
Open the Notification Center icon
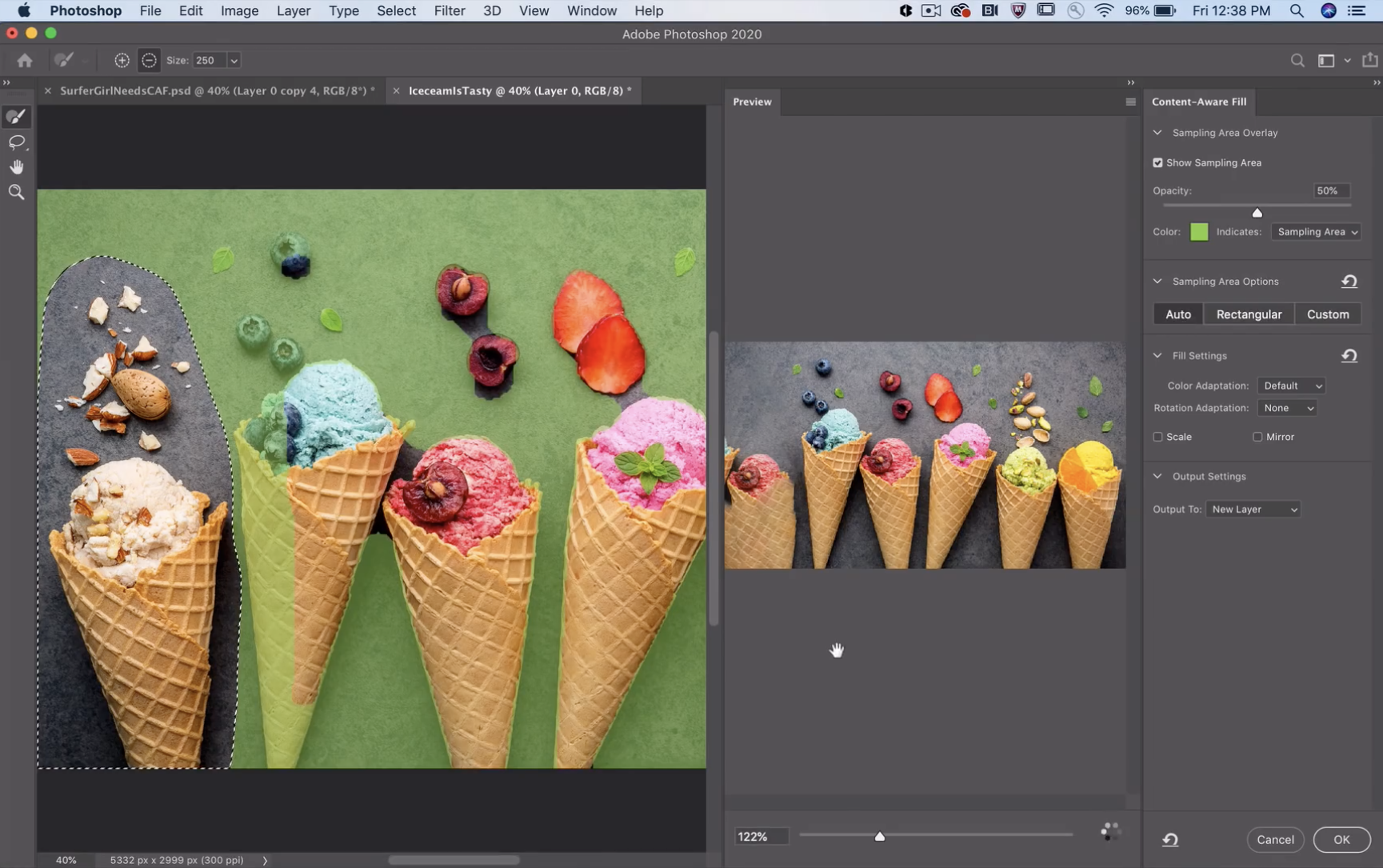pos(1357,10)
